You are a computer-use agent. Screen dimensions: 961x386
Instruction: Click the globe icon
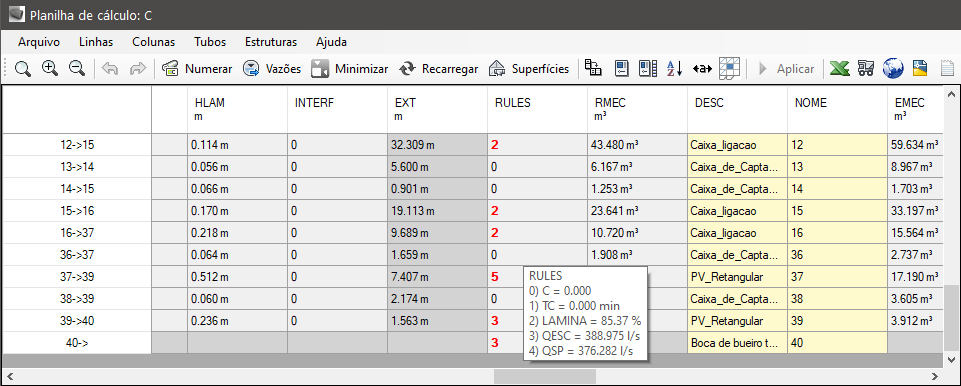point(893,69)
